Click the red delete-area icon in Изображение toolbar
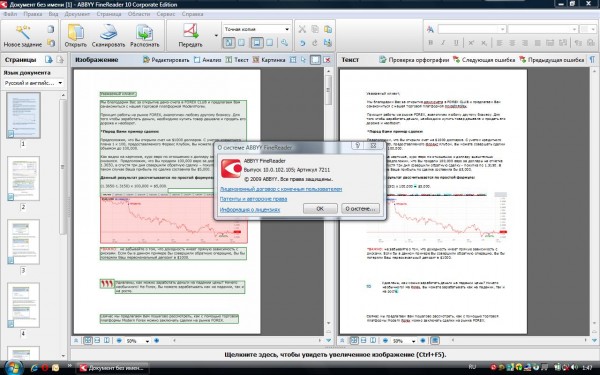Image resolution: width=600 pixels, height=375 pixels. coord(327,60)
